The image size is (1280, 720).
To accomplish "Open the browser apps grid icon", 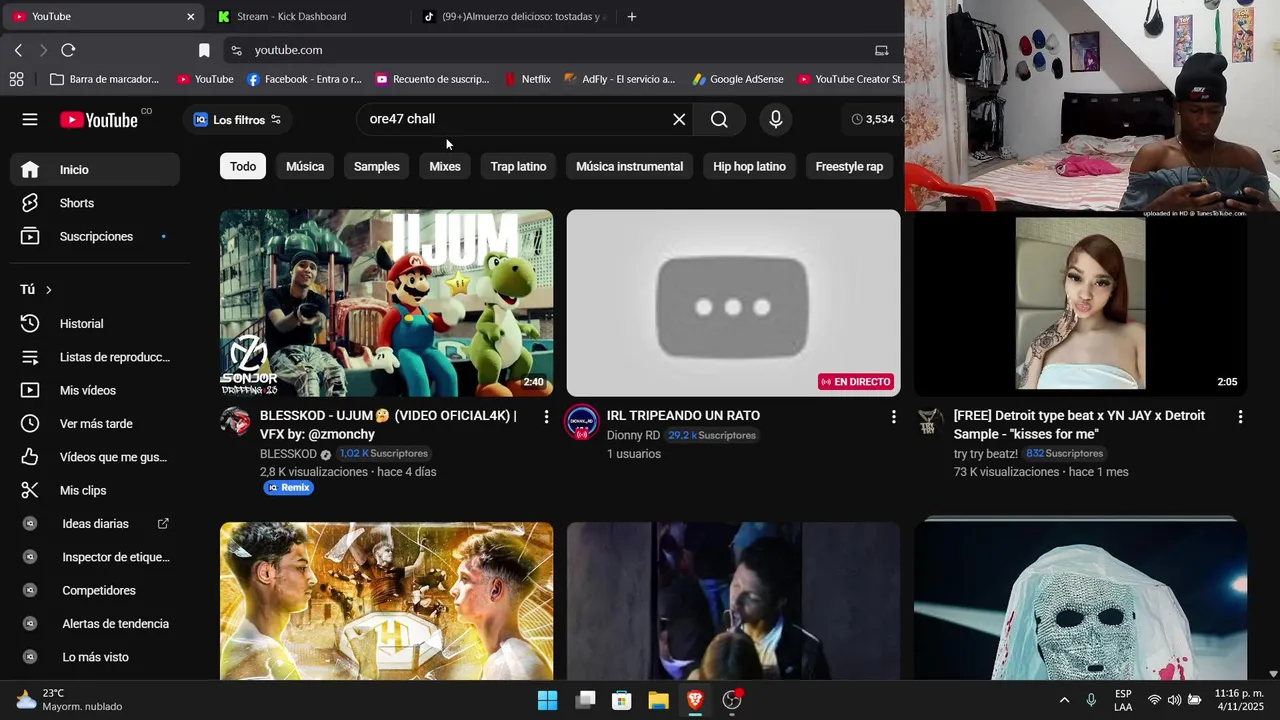I will coord(16,79).
